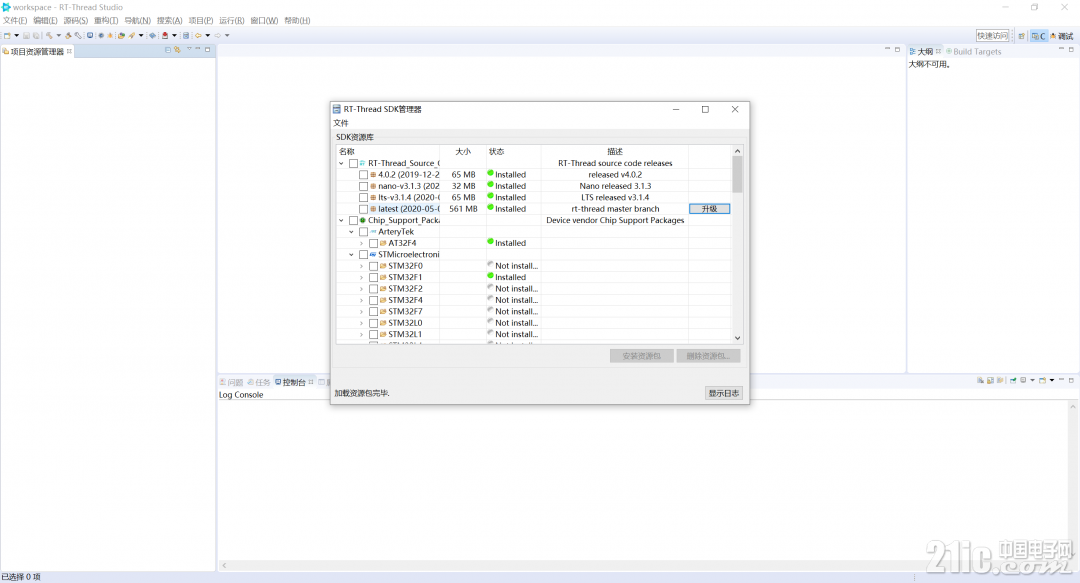Click SDK list scroll-down arrow
This screenshot has height=583, width=1080.
pyautogui.click(x=737, y=338)
